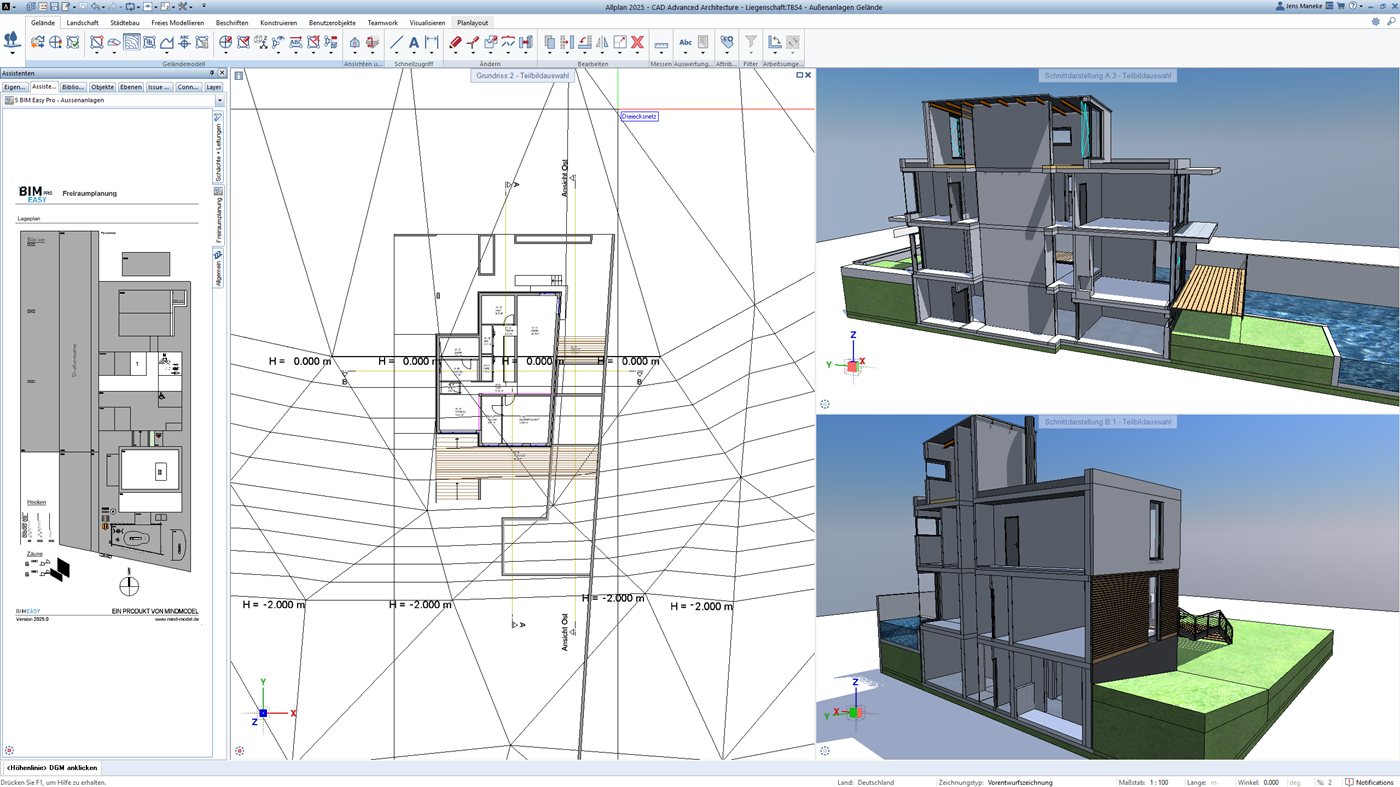The width and height of the screenshot is (1400, 787).
Task: Click Schnittdarstellung A:3 - Teilbildauswahl label
Action: click(1108, 75)
